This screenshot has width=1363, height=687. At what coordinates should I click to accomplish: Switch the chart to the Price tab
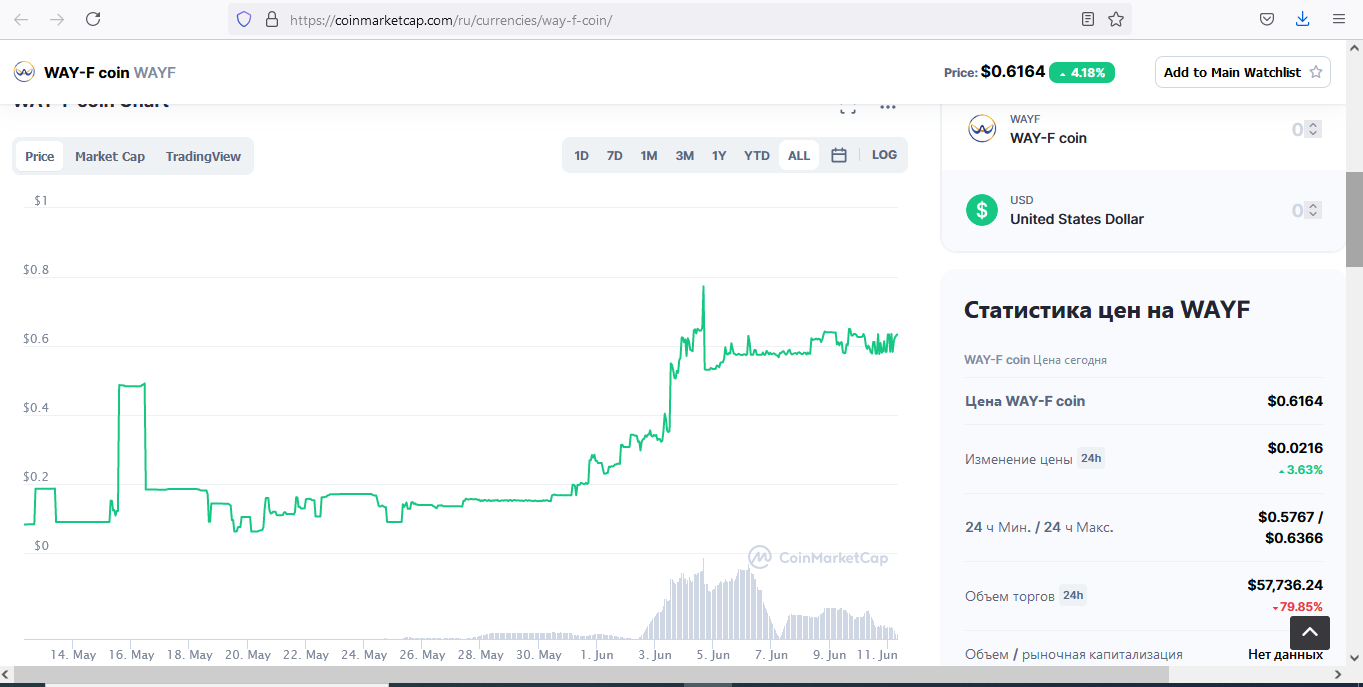point(40,156)
